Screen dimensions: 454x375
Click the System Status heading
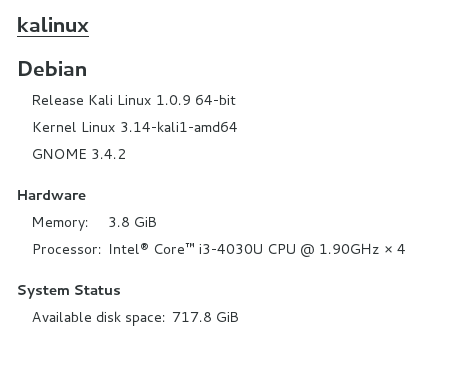[x=69, y=290]
